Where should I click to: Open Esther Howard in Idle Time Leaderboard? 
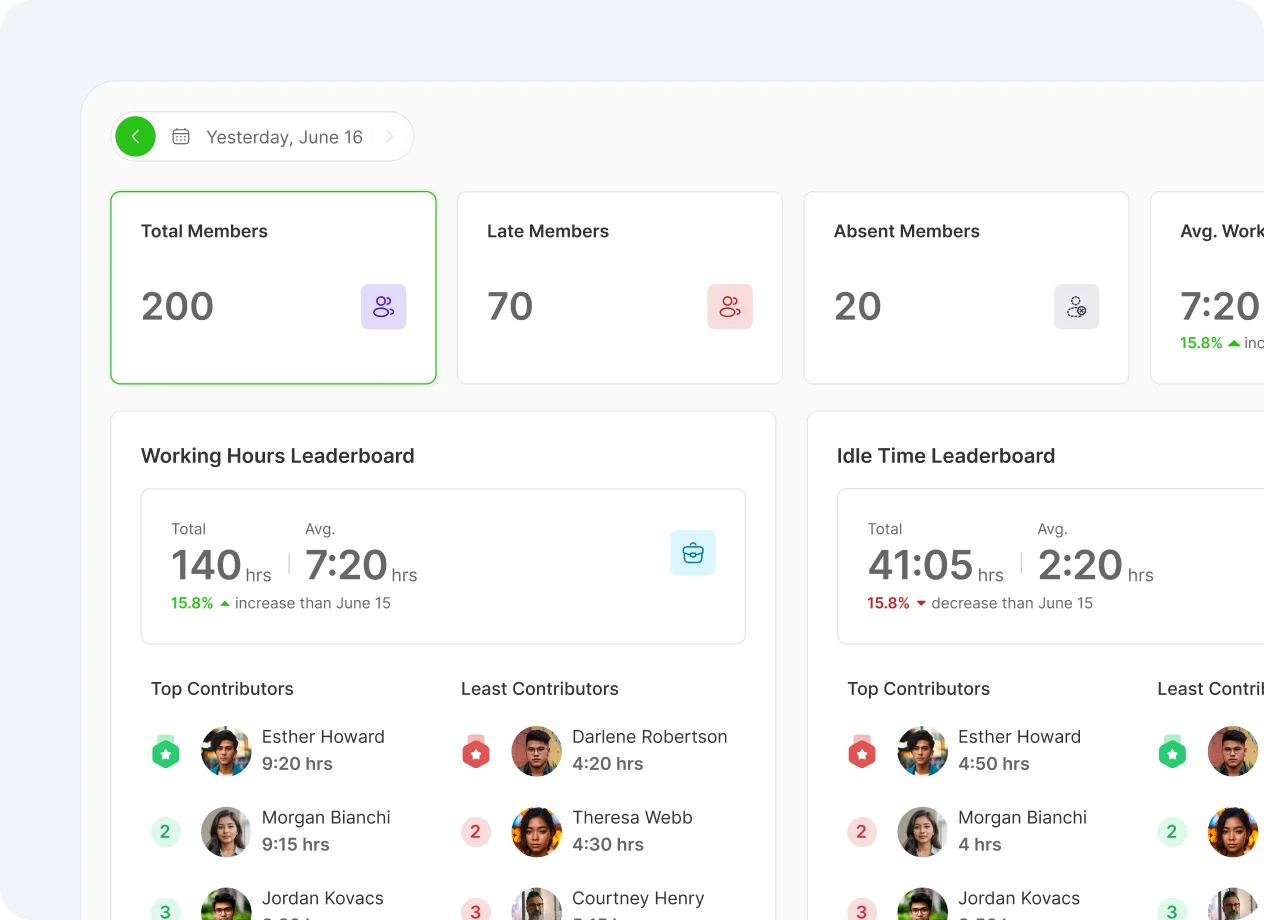1018,737
